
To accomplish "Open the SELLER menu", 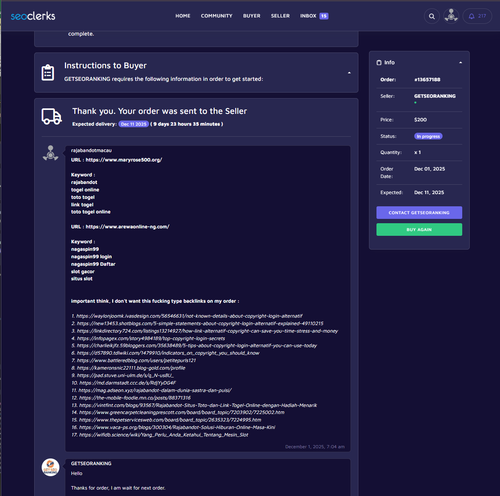I will [280, 16].
